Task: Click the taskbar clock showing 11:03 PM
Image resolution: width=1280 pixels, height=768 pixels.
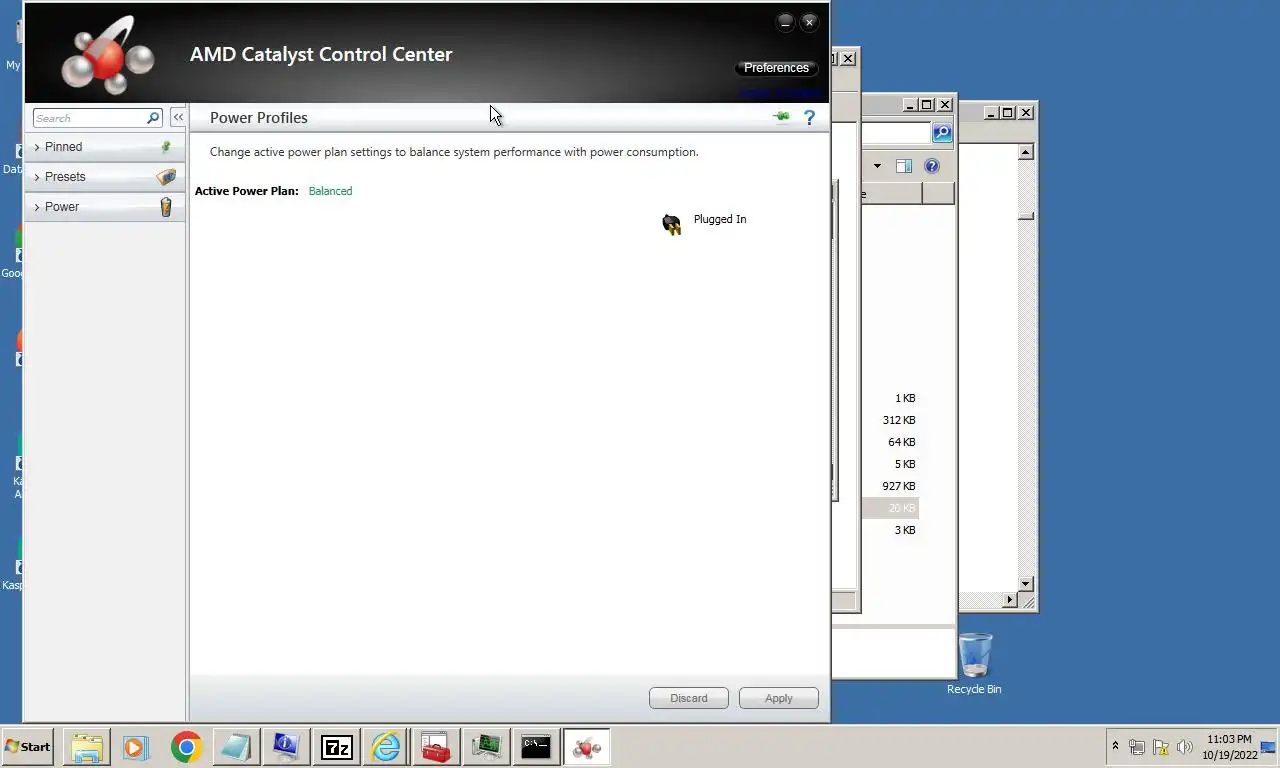Action: [1229, 747]
